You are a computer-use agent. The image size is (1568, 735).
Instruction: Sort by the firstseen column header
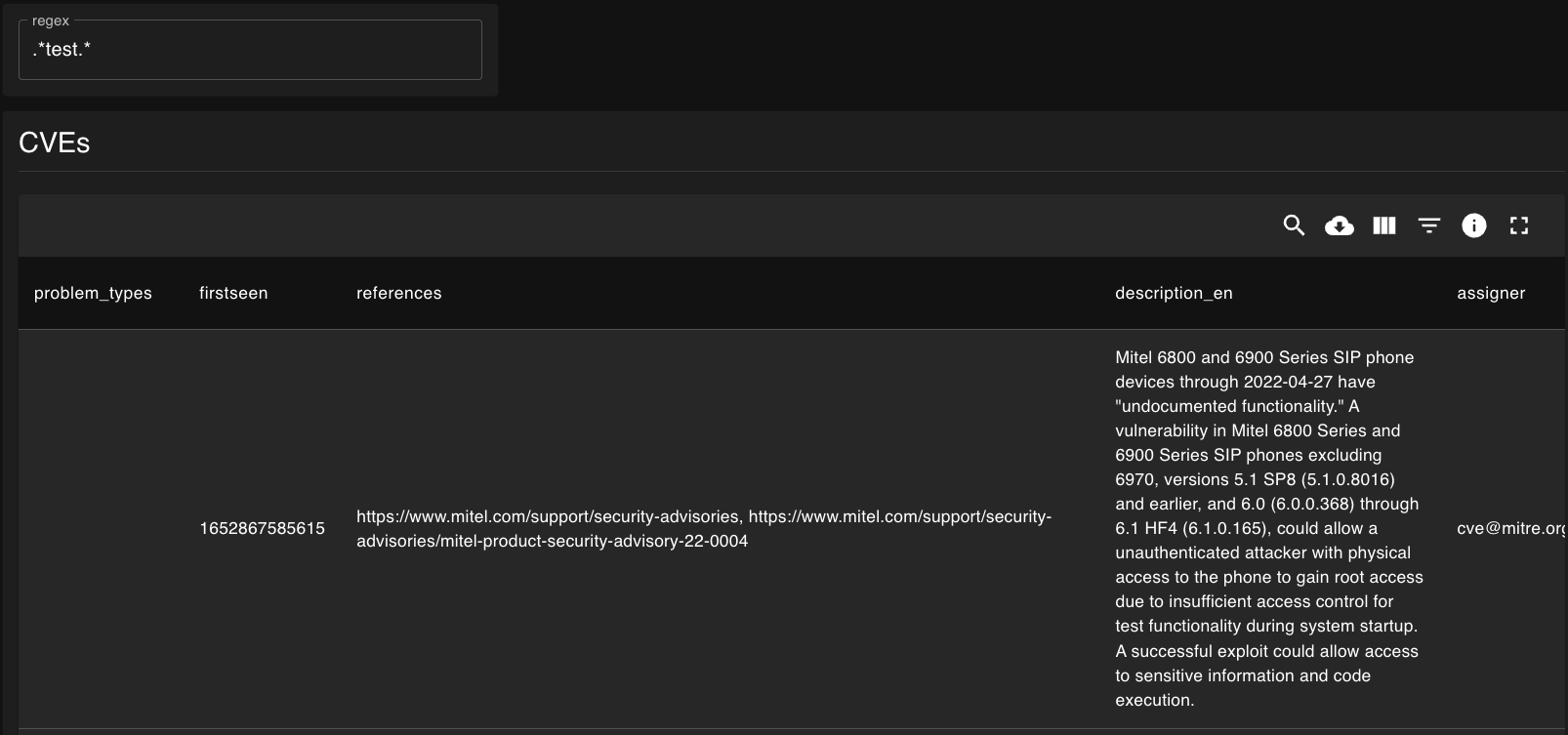tap(233, 293)
